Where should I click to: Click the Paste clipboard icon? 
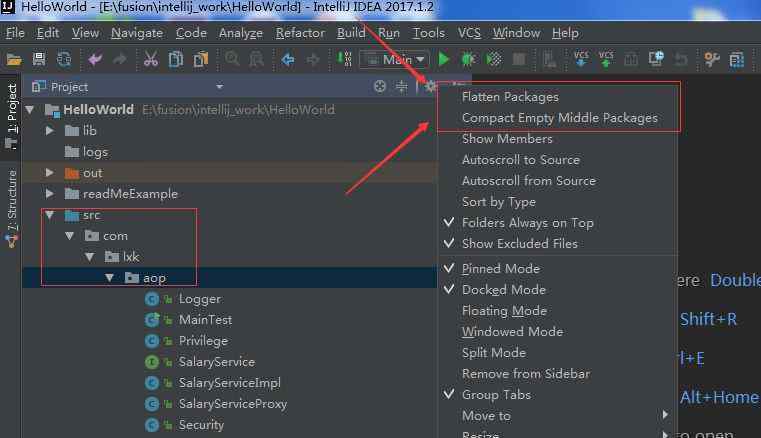(x=200, y=60)
